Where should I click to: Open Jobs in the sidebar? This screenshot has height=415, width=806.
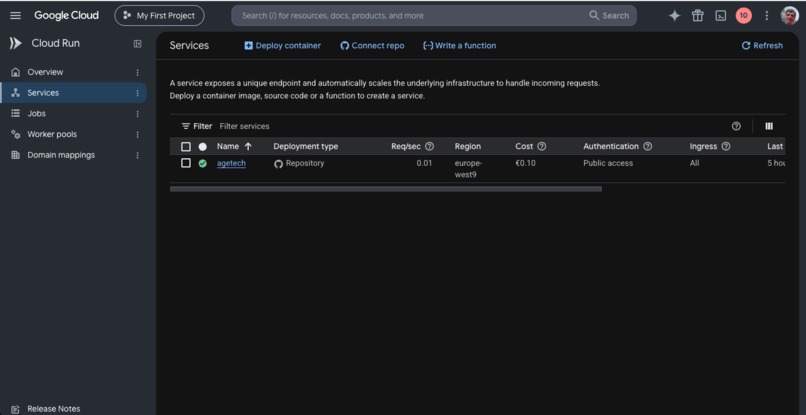point(36,113)
